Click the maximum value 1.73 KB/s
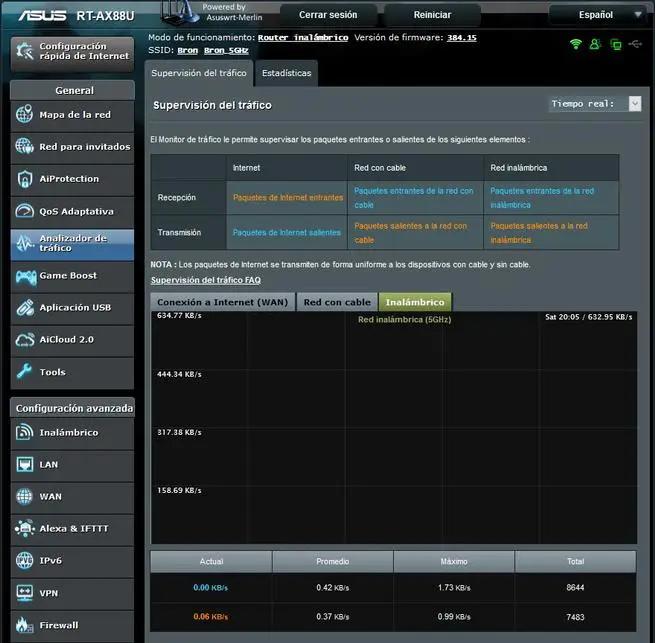 coord(454,587)
